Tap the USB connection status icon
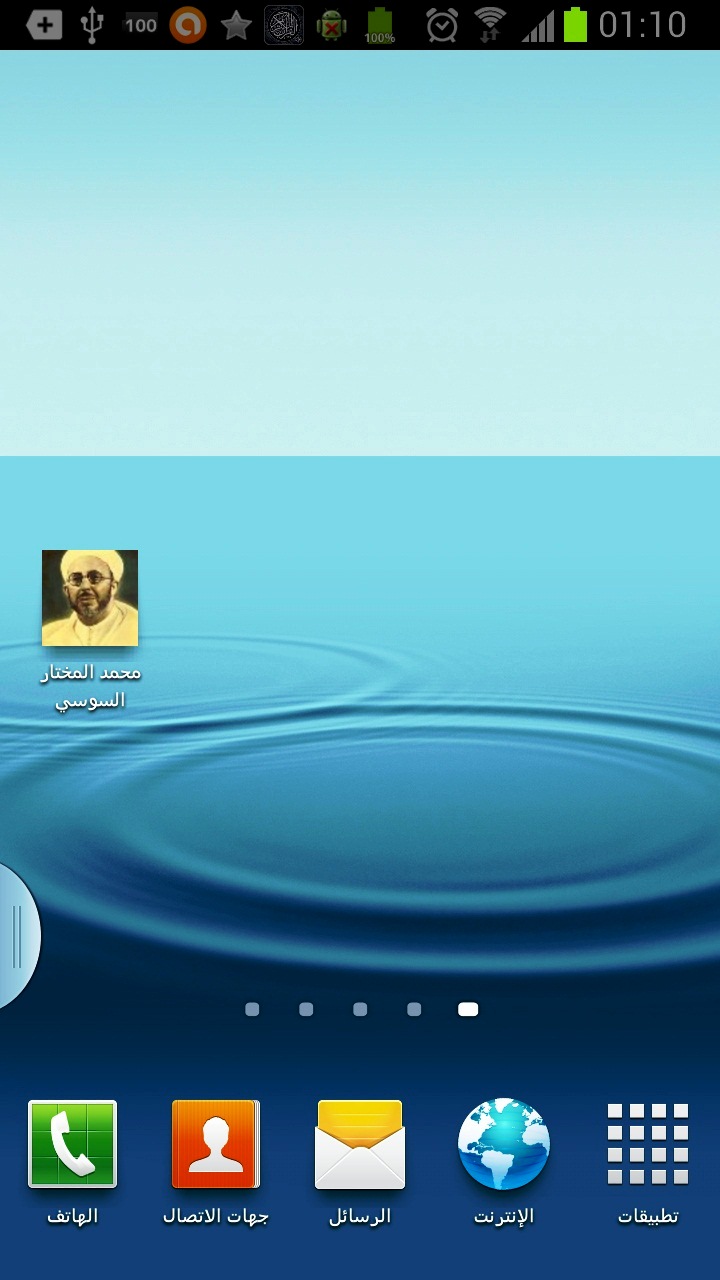 click(x=92, y=25)
